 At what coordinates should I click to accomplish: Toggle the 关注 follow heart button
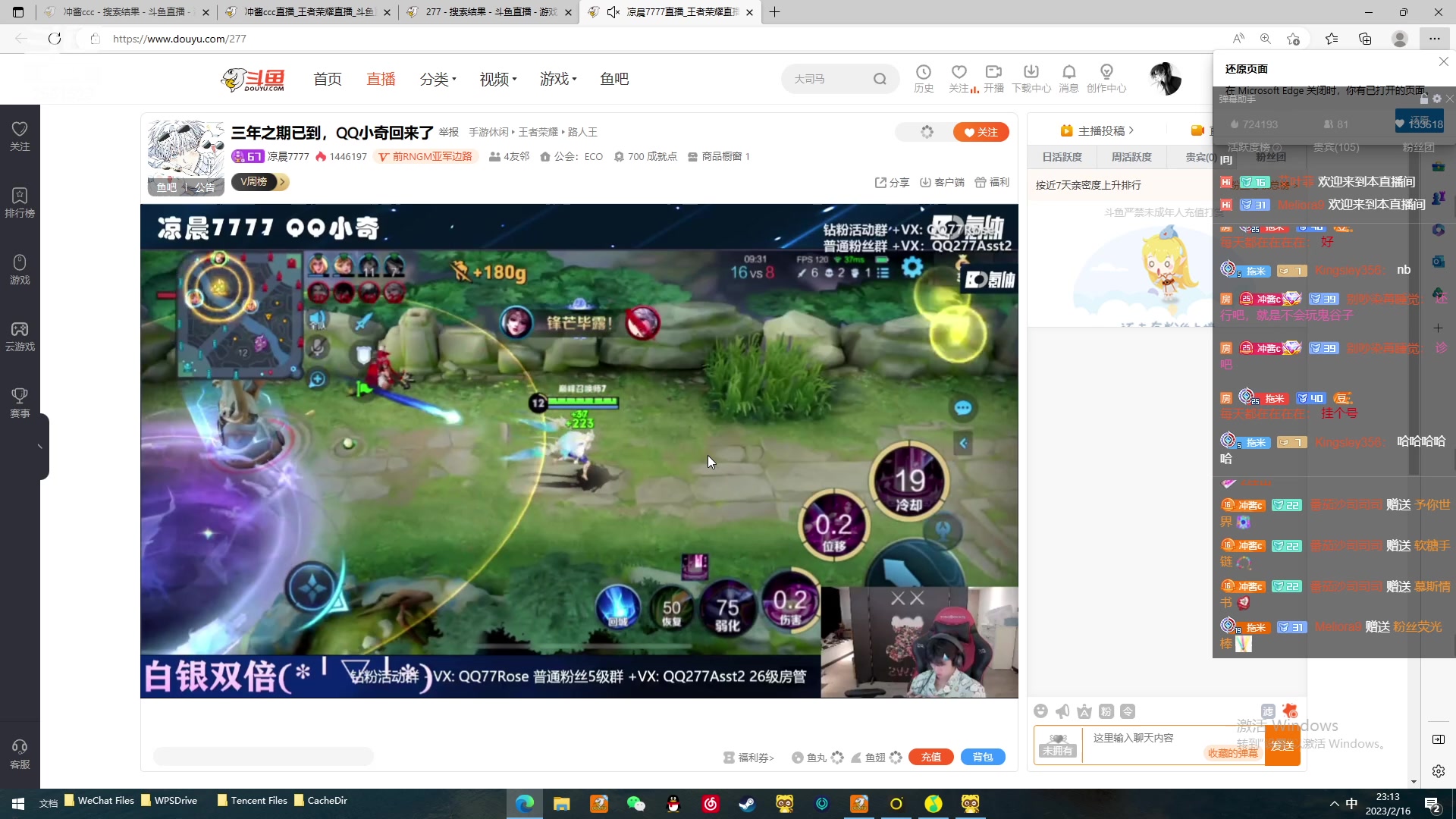[x=981, y=131]
